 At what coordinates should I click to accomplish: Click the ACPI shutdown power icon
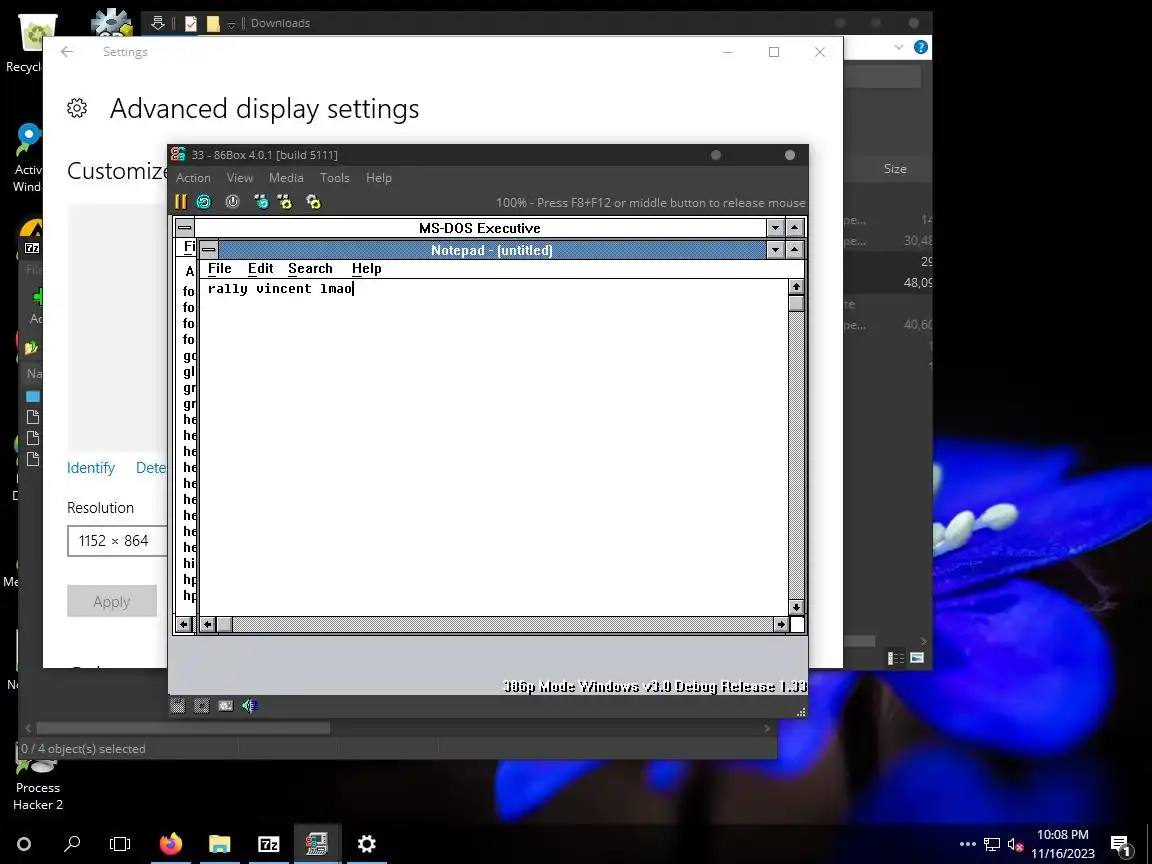click(x=232, y=202)
